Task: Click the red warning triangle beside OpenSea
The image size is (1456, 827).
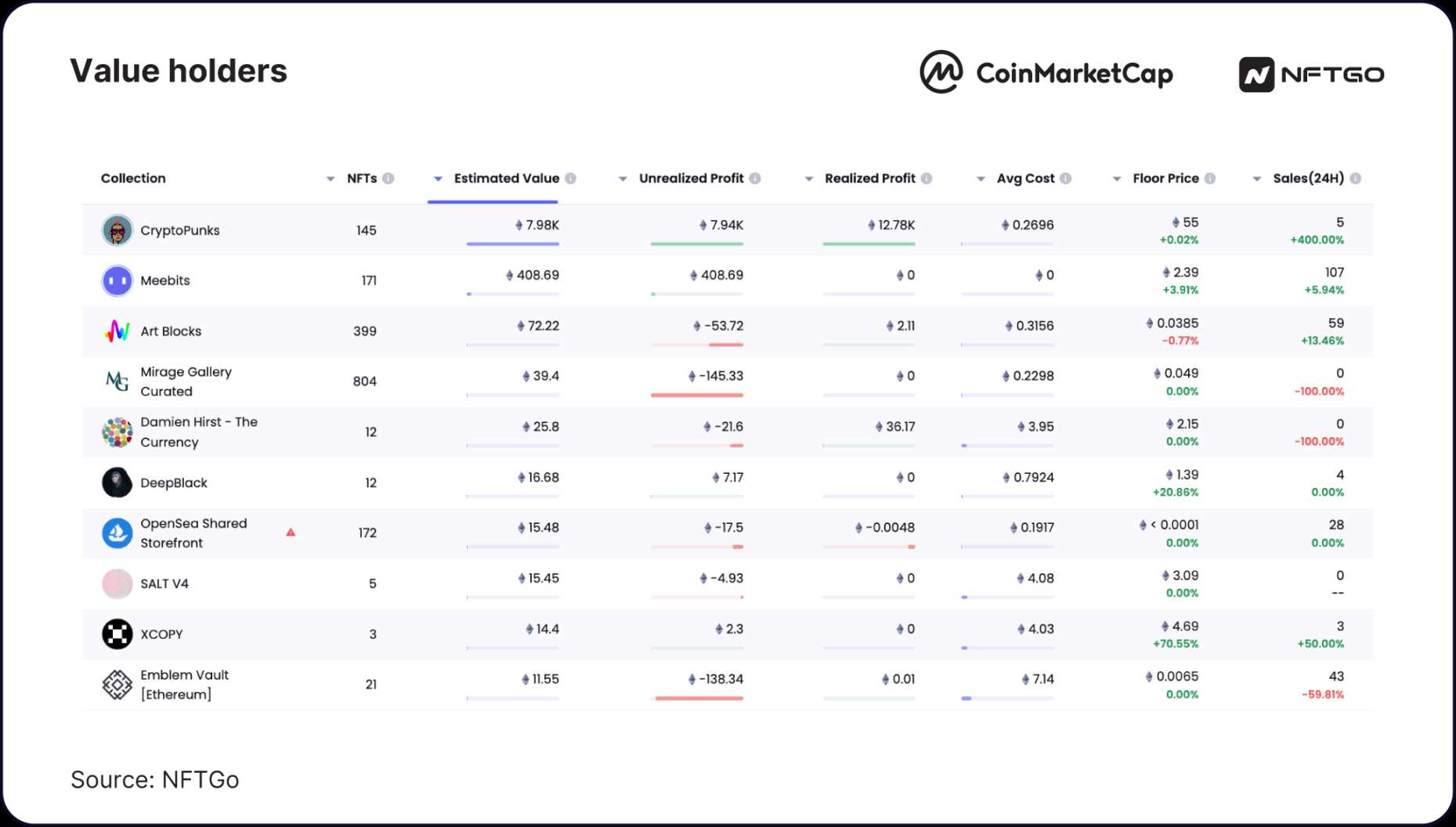Action: click(x=291, y=533)
